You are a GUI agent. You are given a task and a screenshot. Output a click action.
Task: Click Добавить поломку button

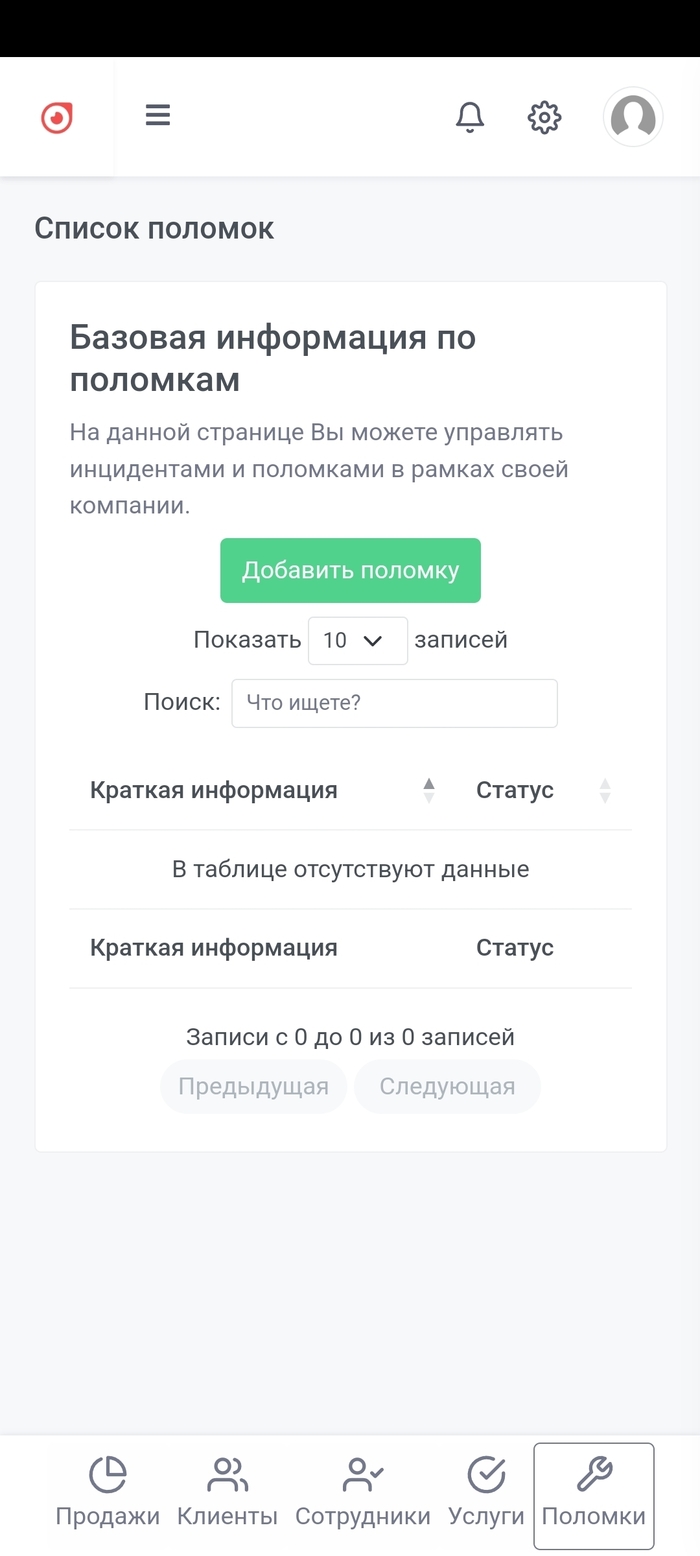[x=350, y=571]
